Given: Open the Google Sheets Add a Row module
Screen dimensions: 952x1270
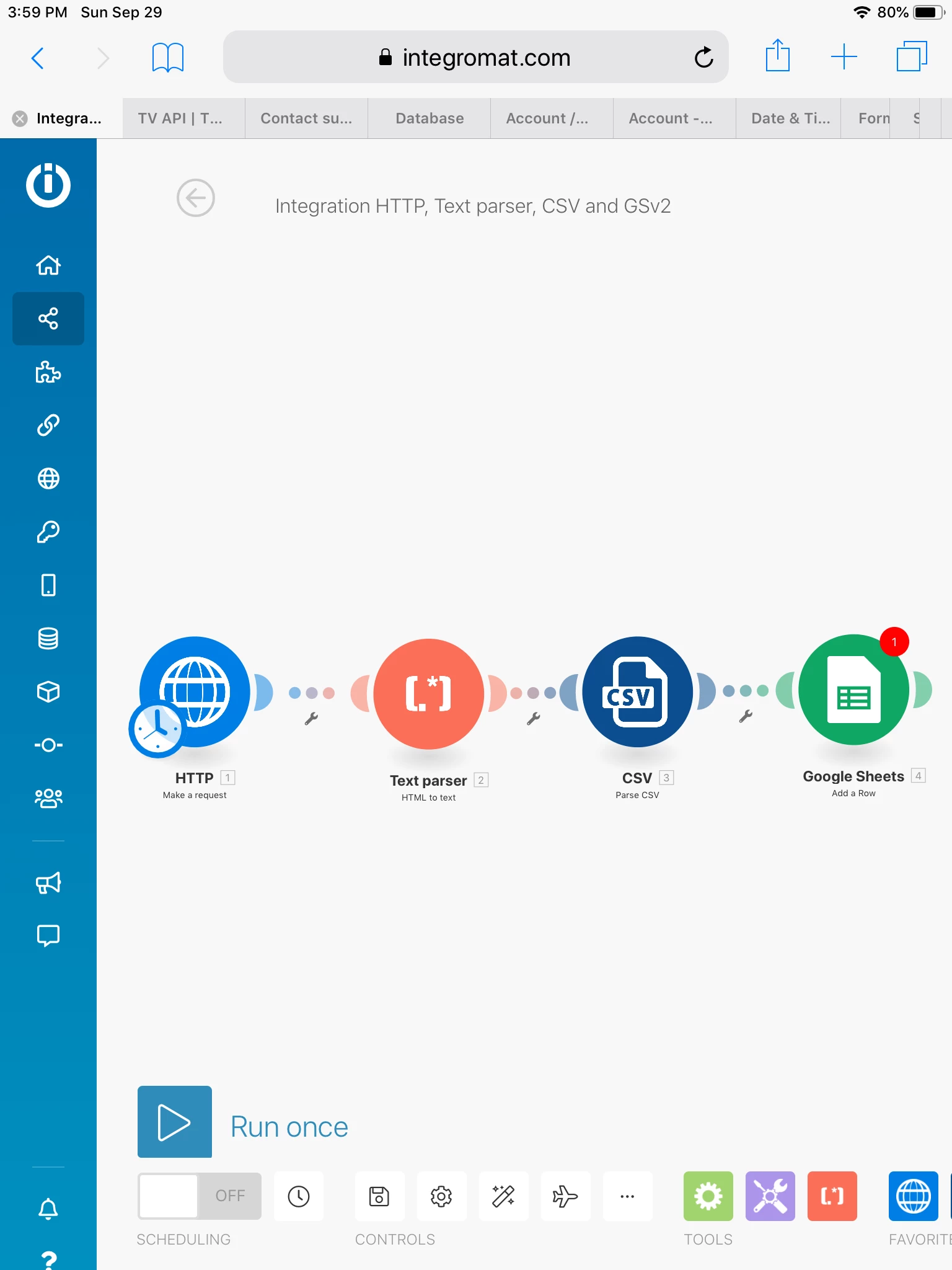Looking at the screenshot, I should [x=854, y=690].
